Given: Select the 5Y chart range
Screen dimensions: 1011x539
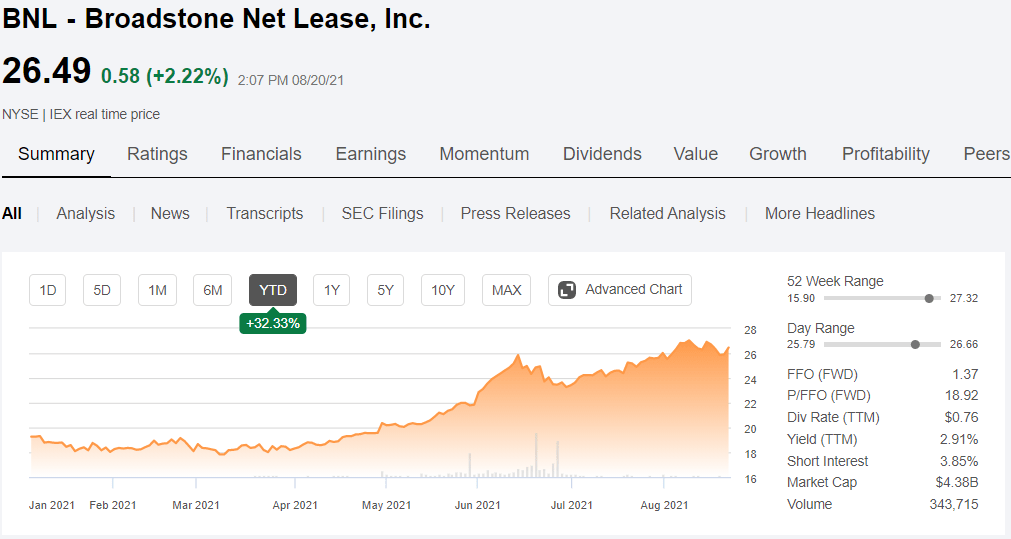Looking at the screenshot, I should [x=386, y=290].
